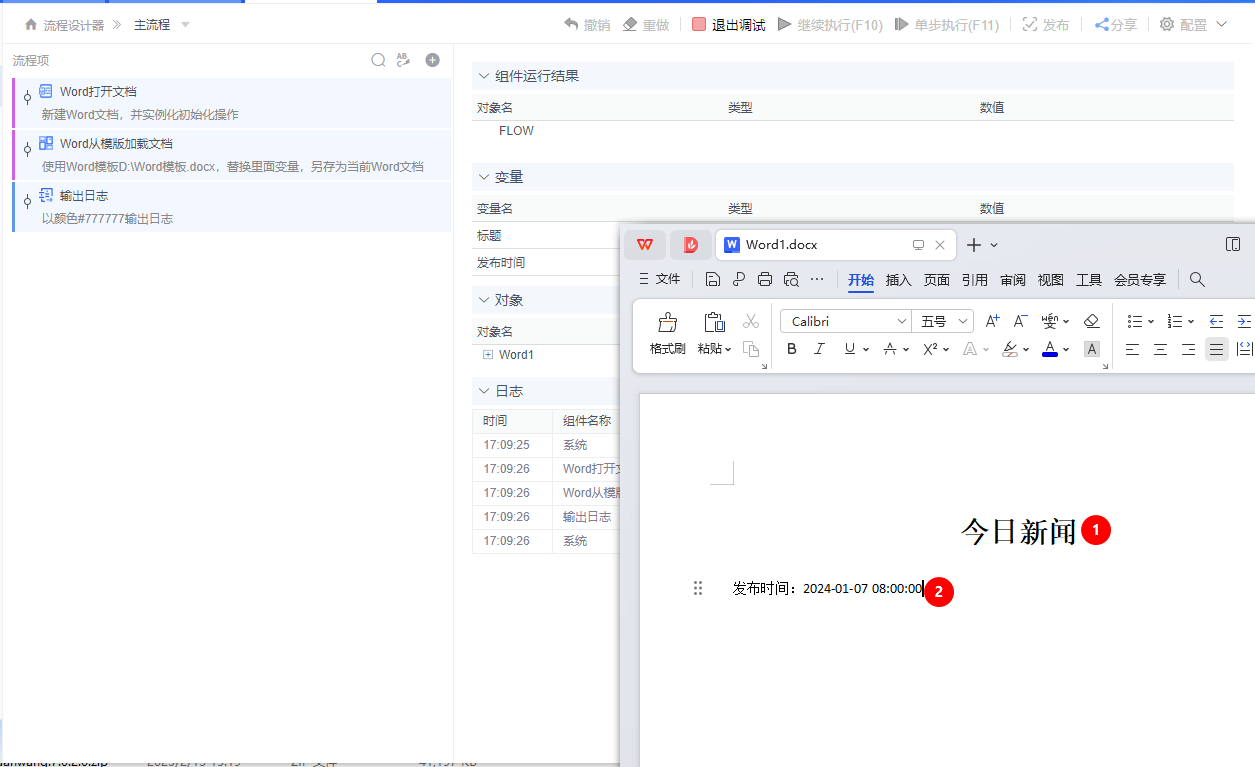Click the add component plus icon in 流程项 panel
This screenshot has width=1255, height=767.
tap(432, 60)
